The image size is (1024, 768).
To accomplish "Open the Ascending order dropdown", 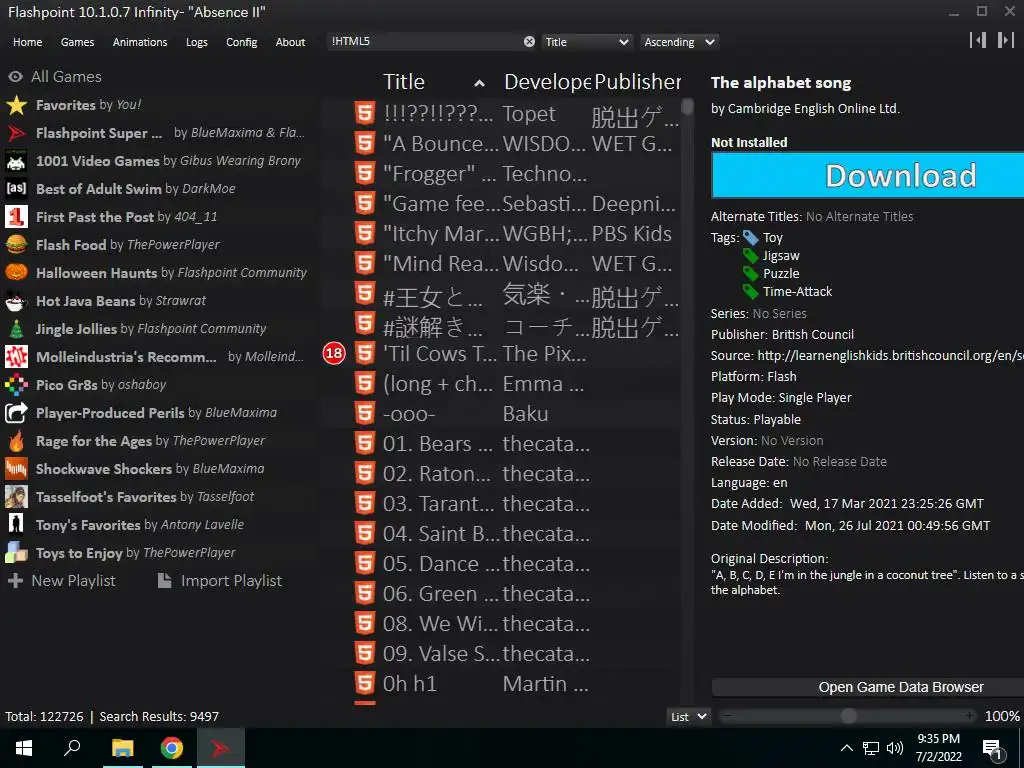I will tap(679, 42).
